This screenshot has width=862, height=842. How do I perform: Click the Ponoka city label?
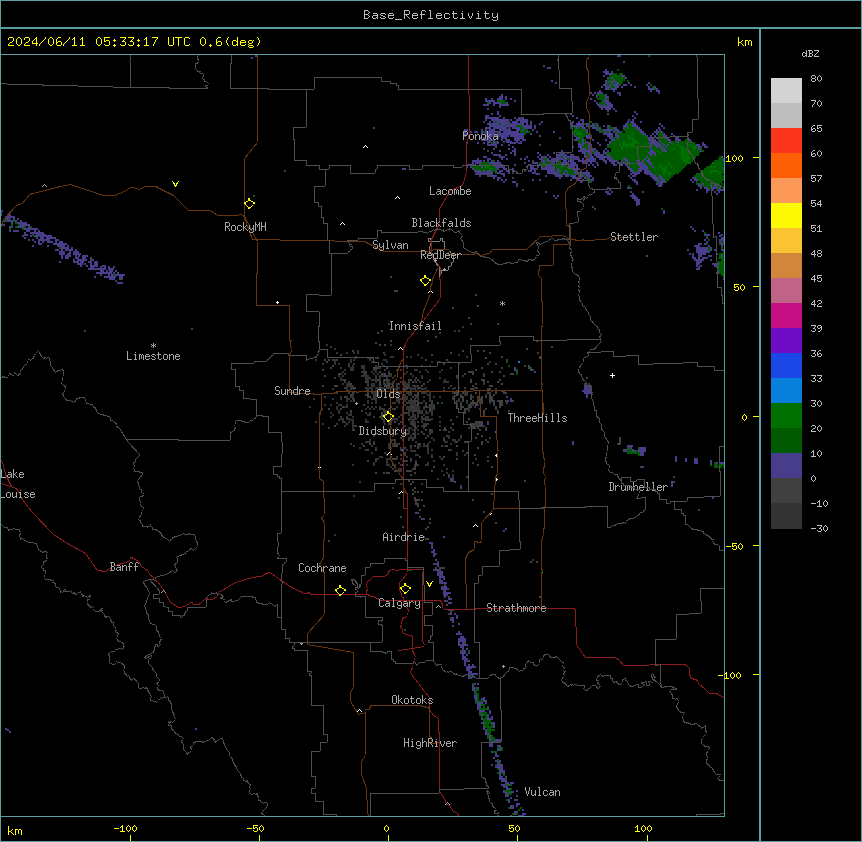point(480,136)
